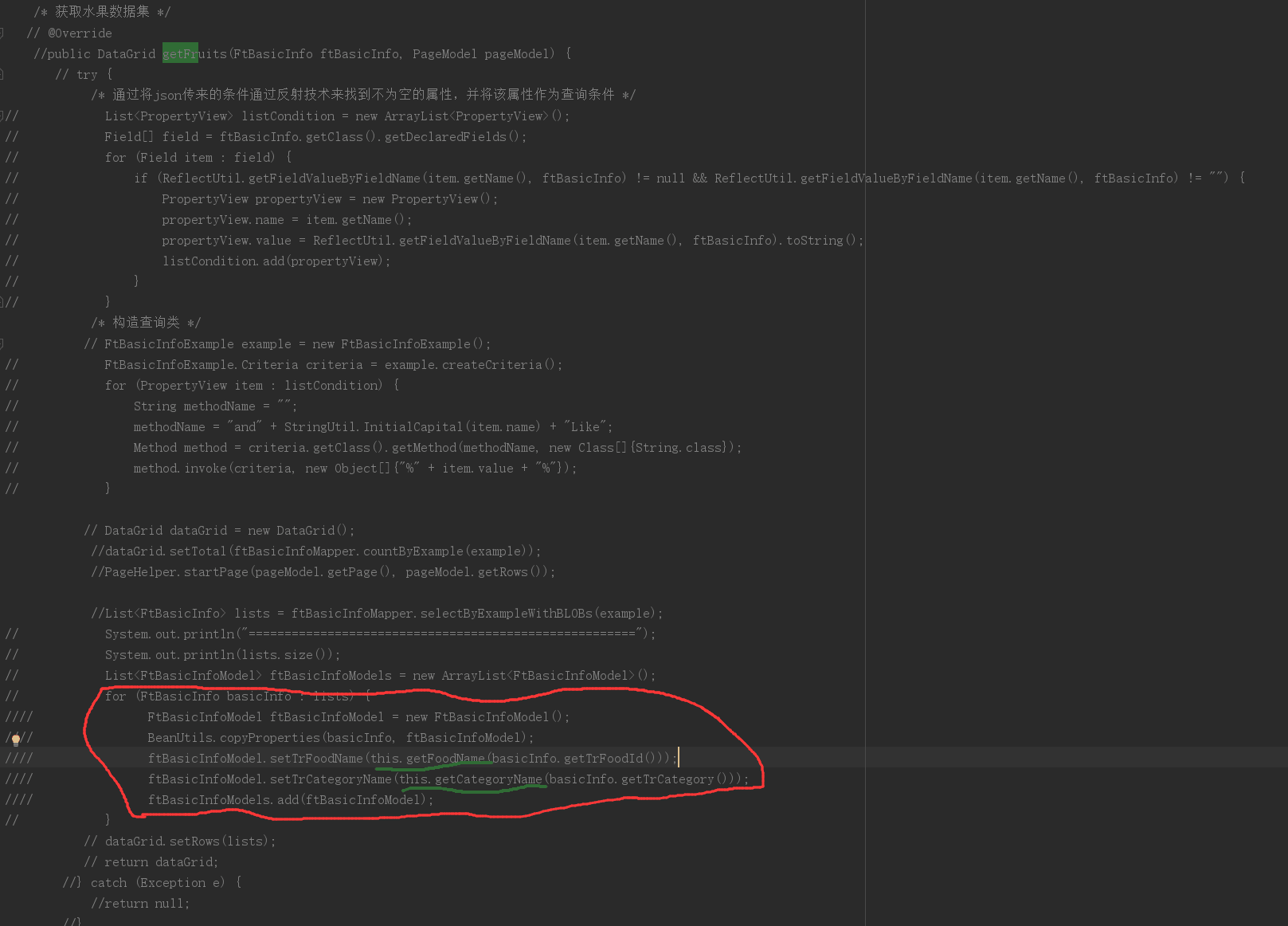Click the StringUtil.InitialCapital call
The height and width of the screenshot is (926, 1288).
click(x=373, y=427)
